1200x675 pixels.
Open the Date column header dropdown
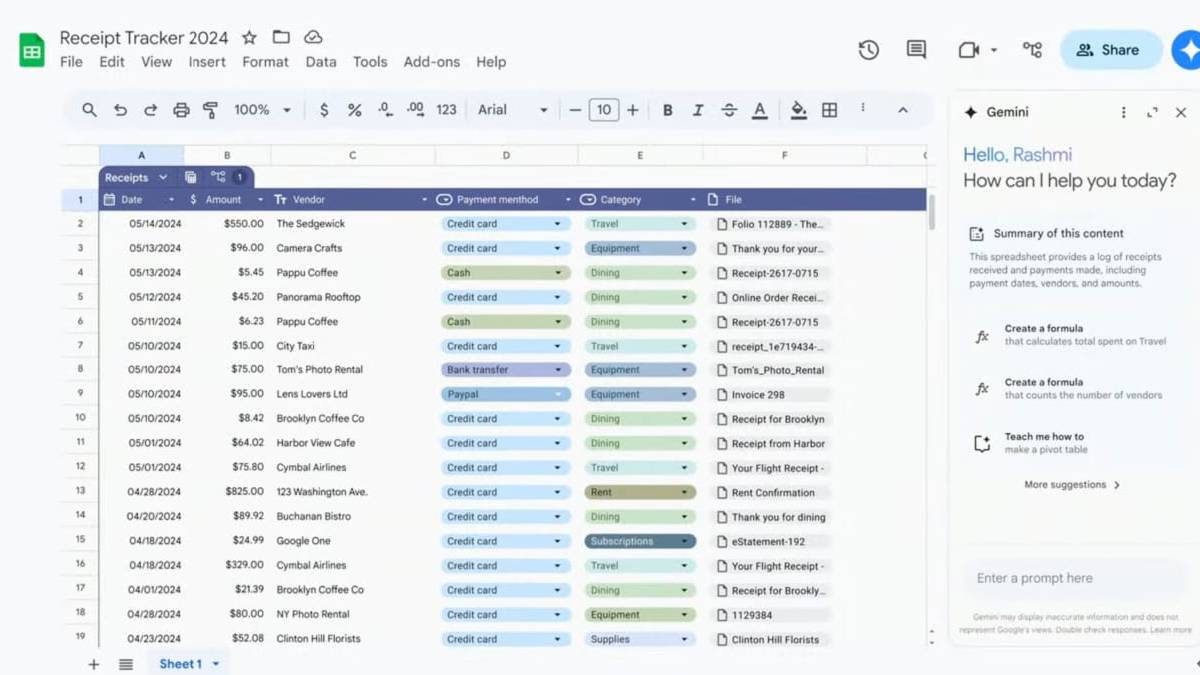coord(171,200)
